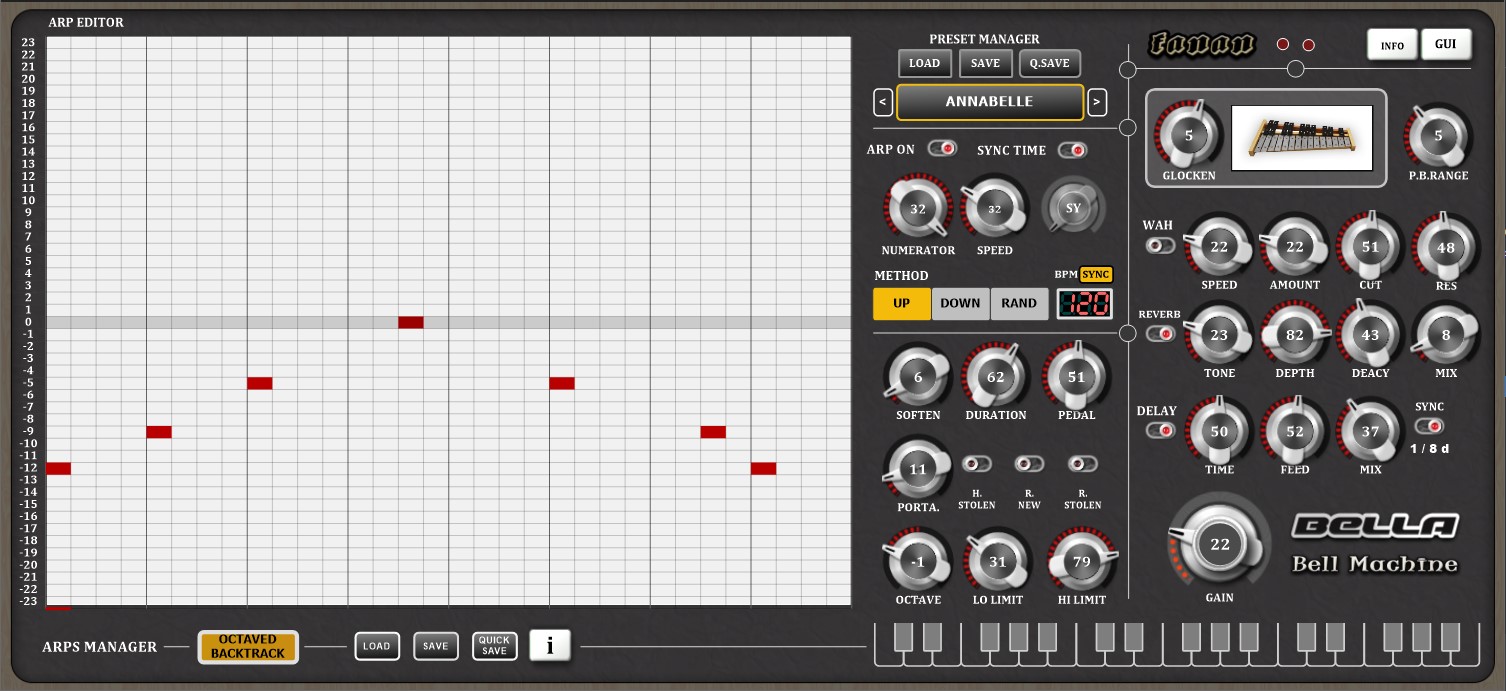Click the GUI button
The width and height of the screenshot is (1506, 691).
pos(1445,45)
